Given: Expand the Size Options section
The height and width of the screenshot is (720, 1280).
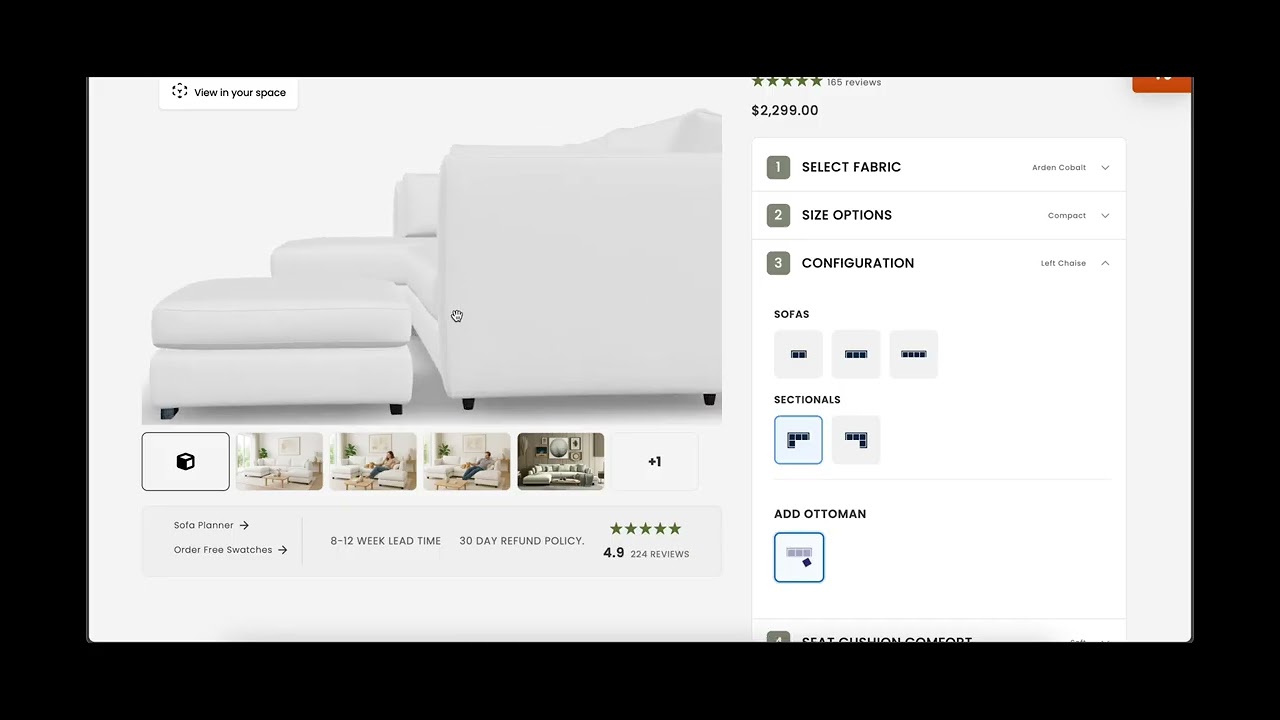Looking at the screenshot, I should (938, 215).
